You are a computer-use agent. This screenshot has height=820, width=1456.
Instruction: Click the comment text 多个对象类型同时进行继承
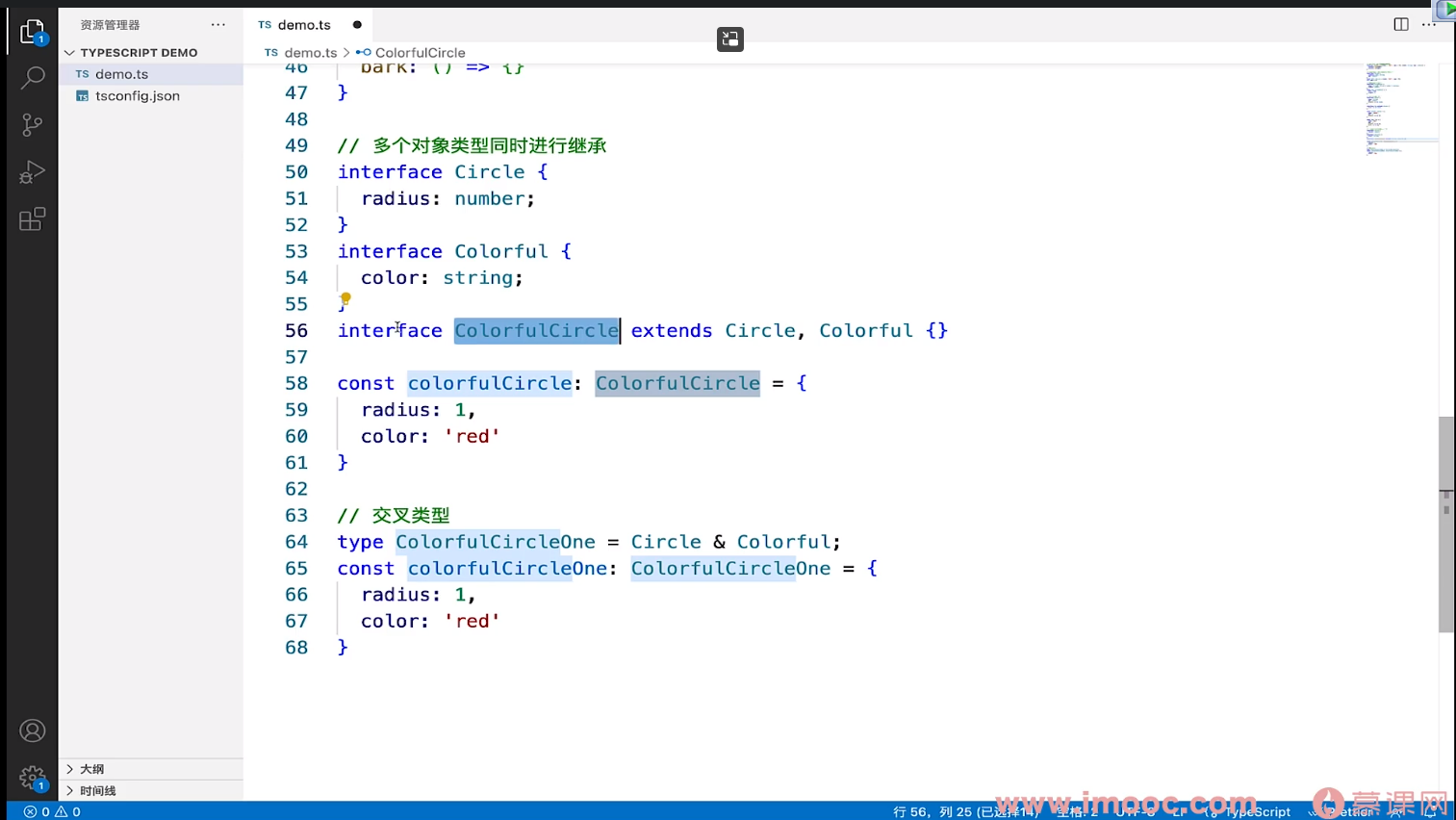pyautogui.click(x=490, y=145)
